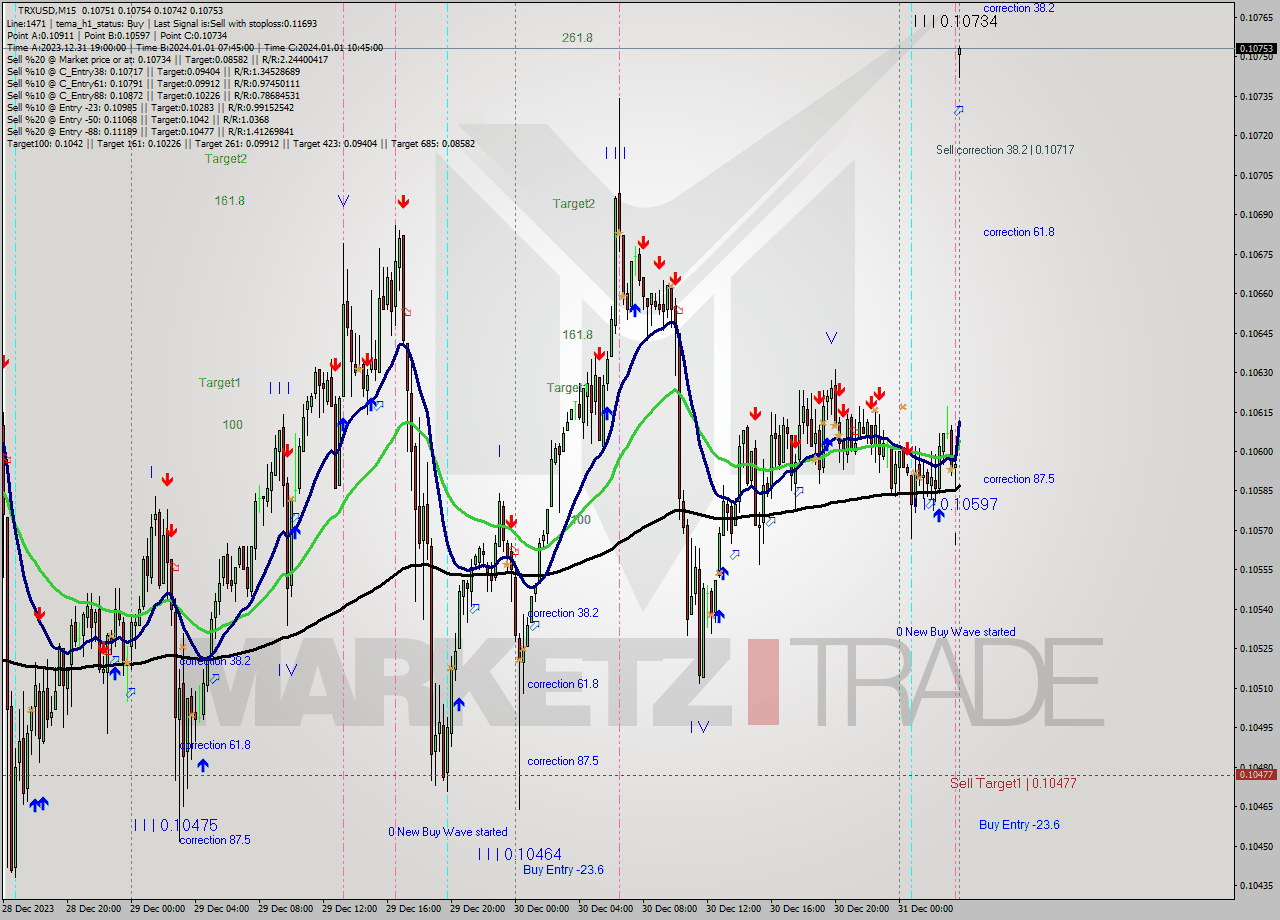Click the '30 Dec 00:00' time axis label
Screen dimensions: 1280x920
tap(541, 909)
